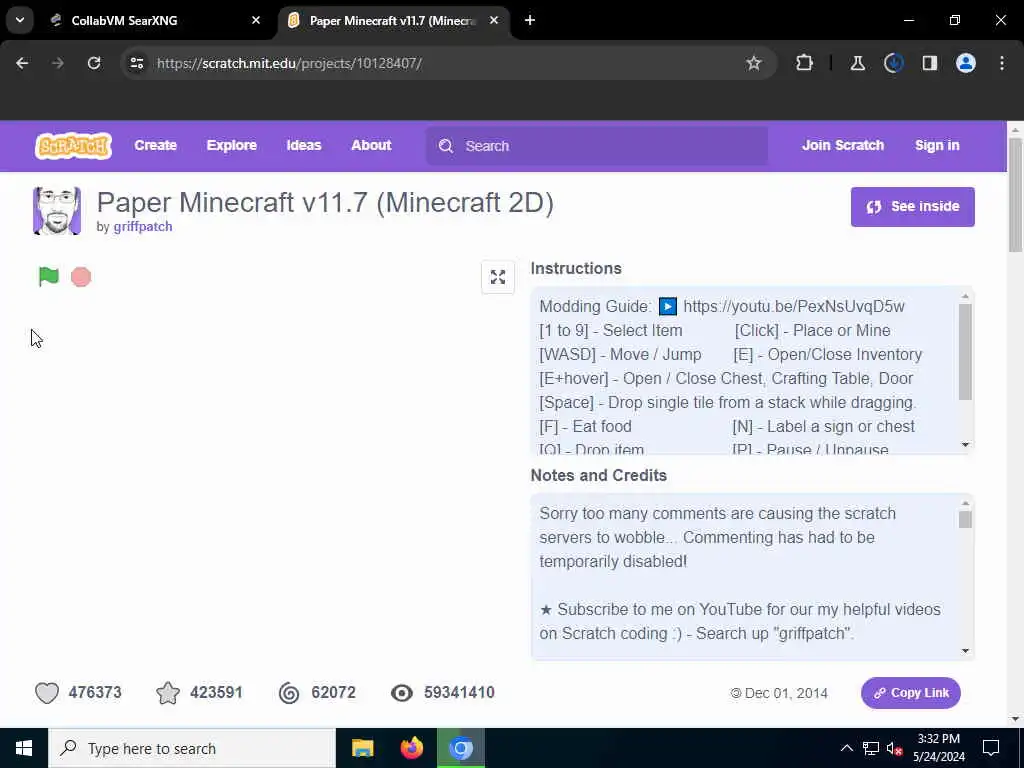Click the Copy Link button
Image resolution: width=1024 pixels, height=768 pixels.
click(x=910, y=693)
